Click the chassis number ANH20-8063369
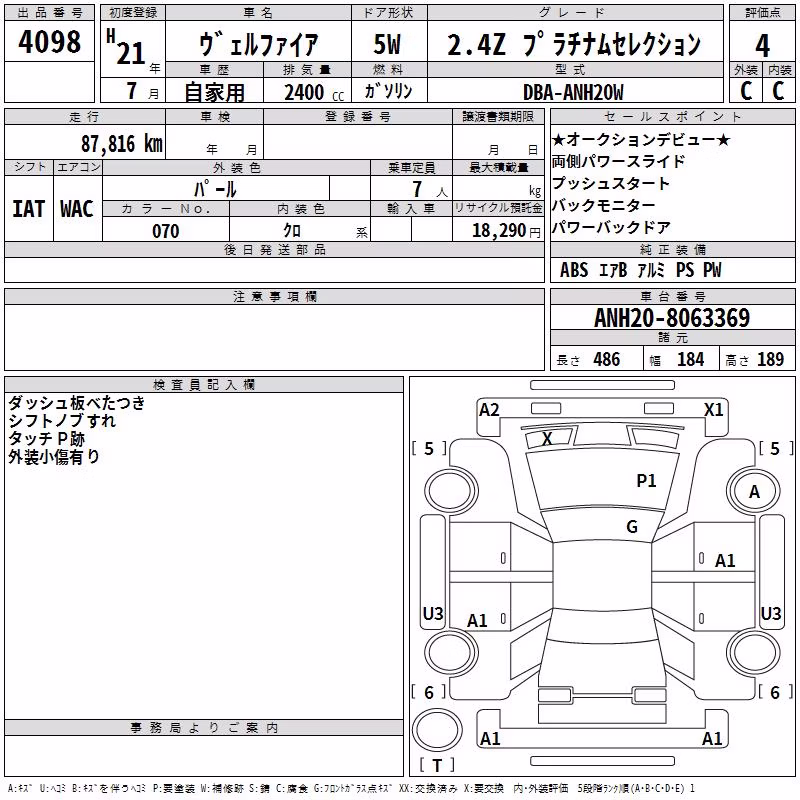800x800 pixels. click(x=672, y=318)
